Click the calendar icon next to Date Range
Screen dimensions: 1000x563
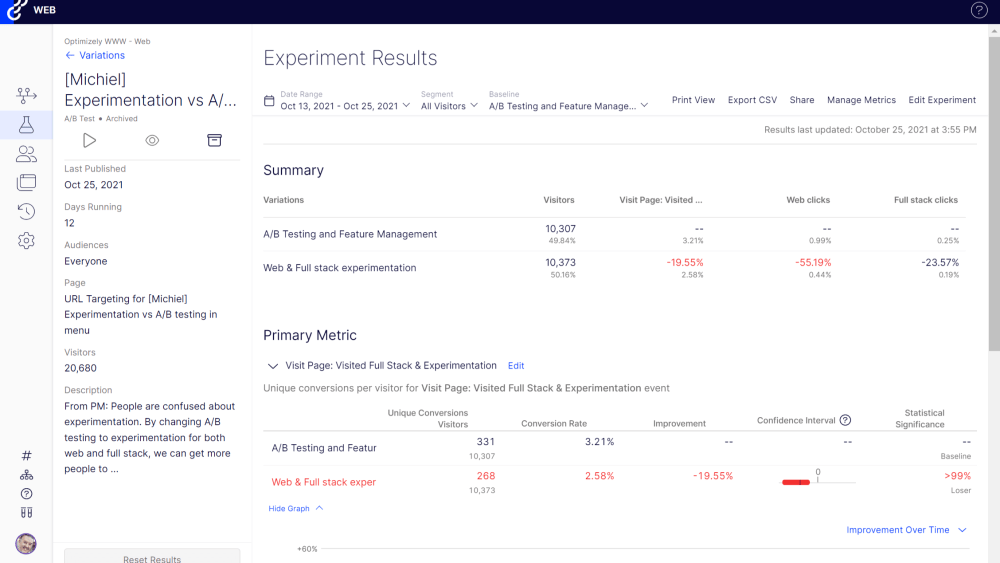coord(269,101)
